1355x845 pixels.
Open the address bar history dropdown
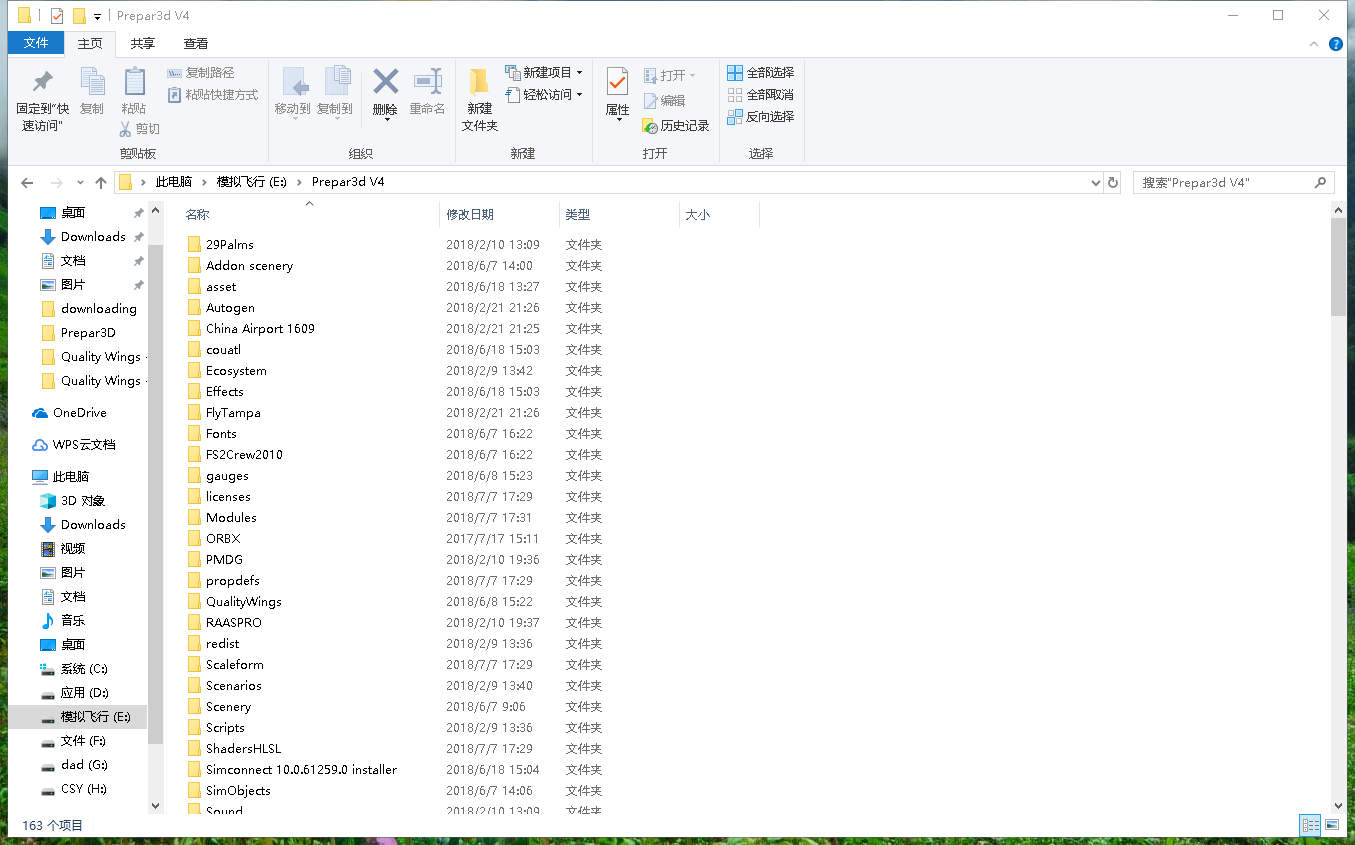tap(1095, 183)
